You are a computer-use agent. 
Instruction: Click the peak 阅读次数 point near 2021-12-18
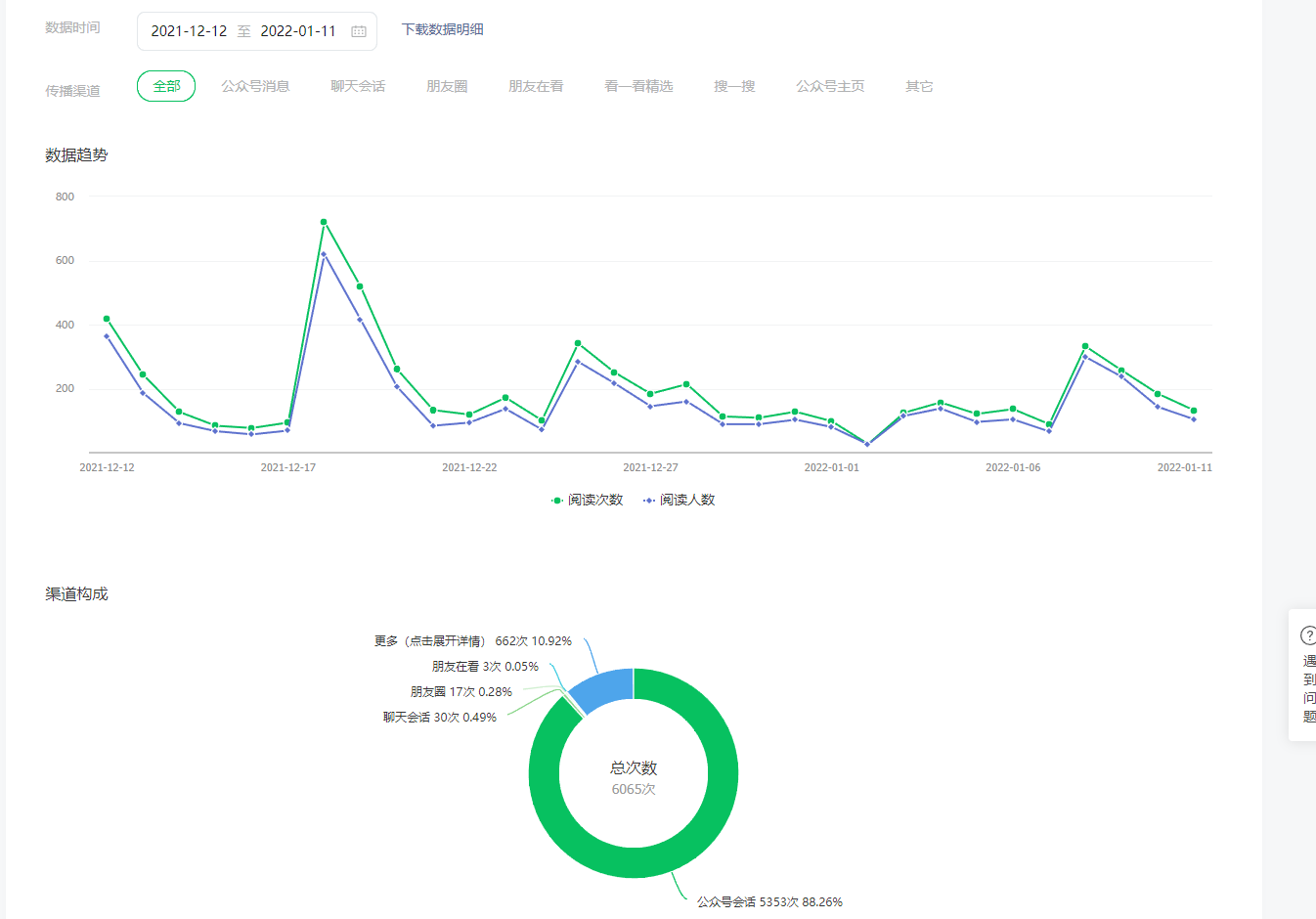(x=324, y=222)
